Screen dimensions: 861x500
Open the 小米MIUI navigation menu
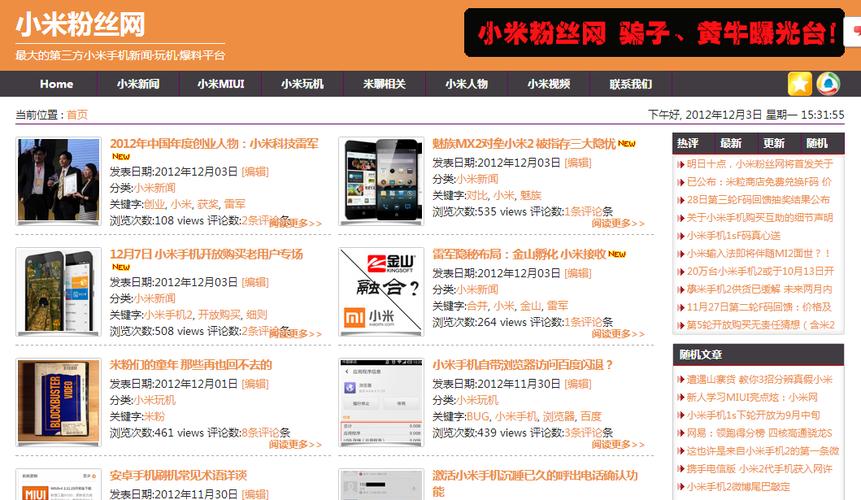pyautogui.click(x=220, y=84)
